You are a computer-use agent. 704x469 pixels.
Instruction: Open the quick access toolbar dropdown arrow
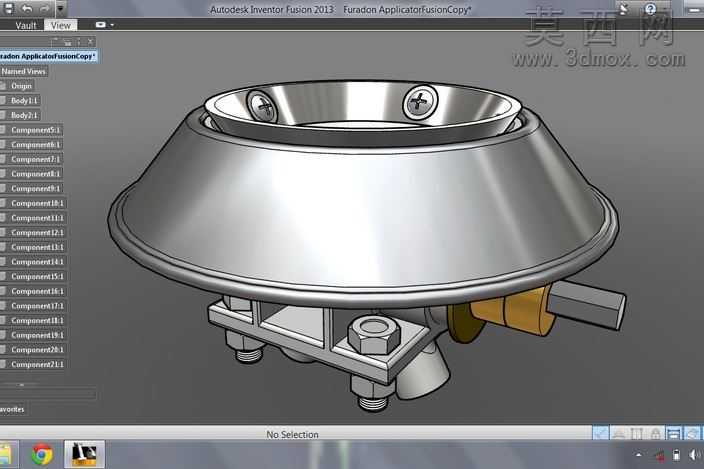pos(61,8)
